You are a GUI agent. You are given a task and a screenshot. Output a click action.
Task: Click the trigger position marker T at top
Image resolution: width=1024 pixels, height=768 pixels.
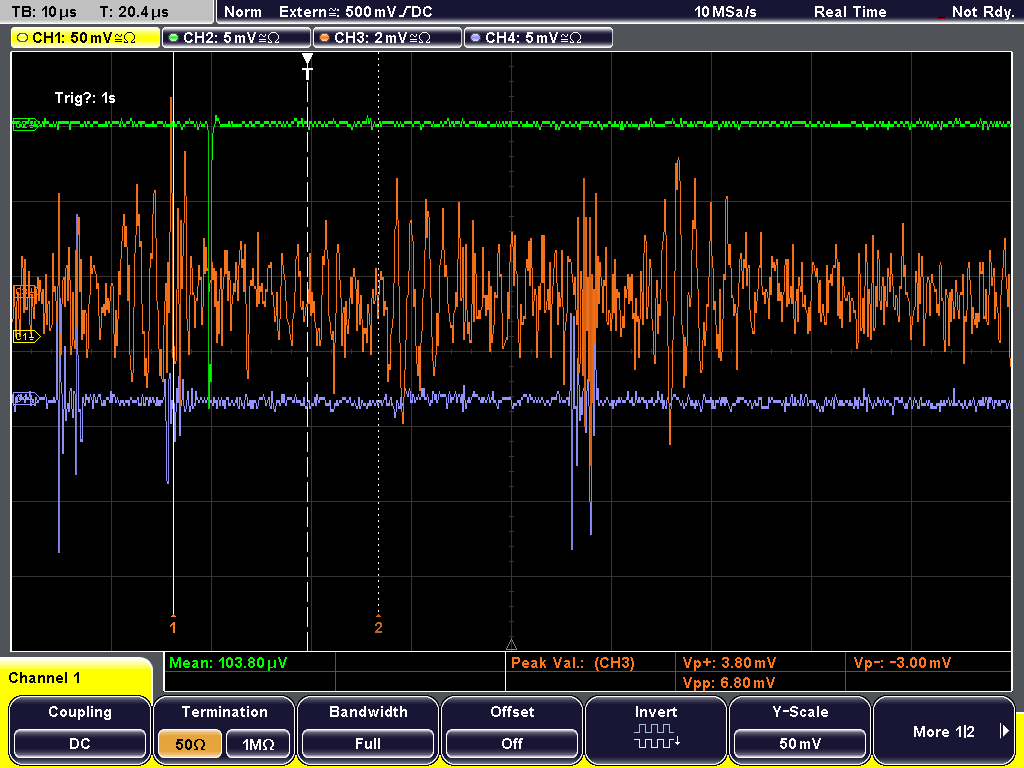308,66
